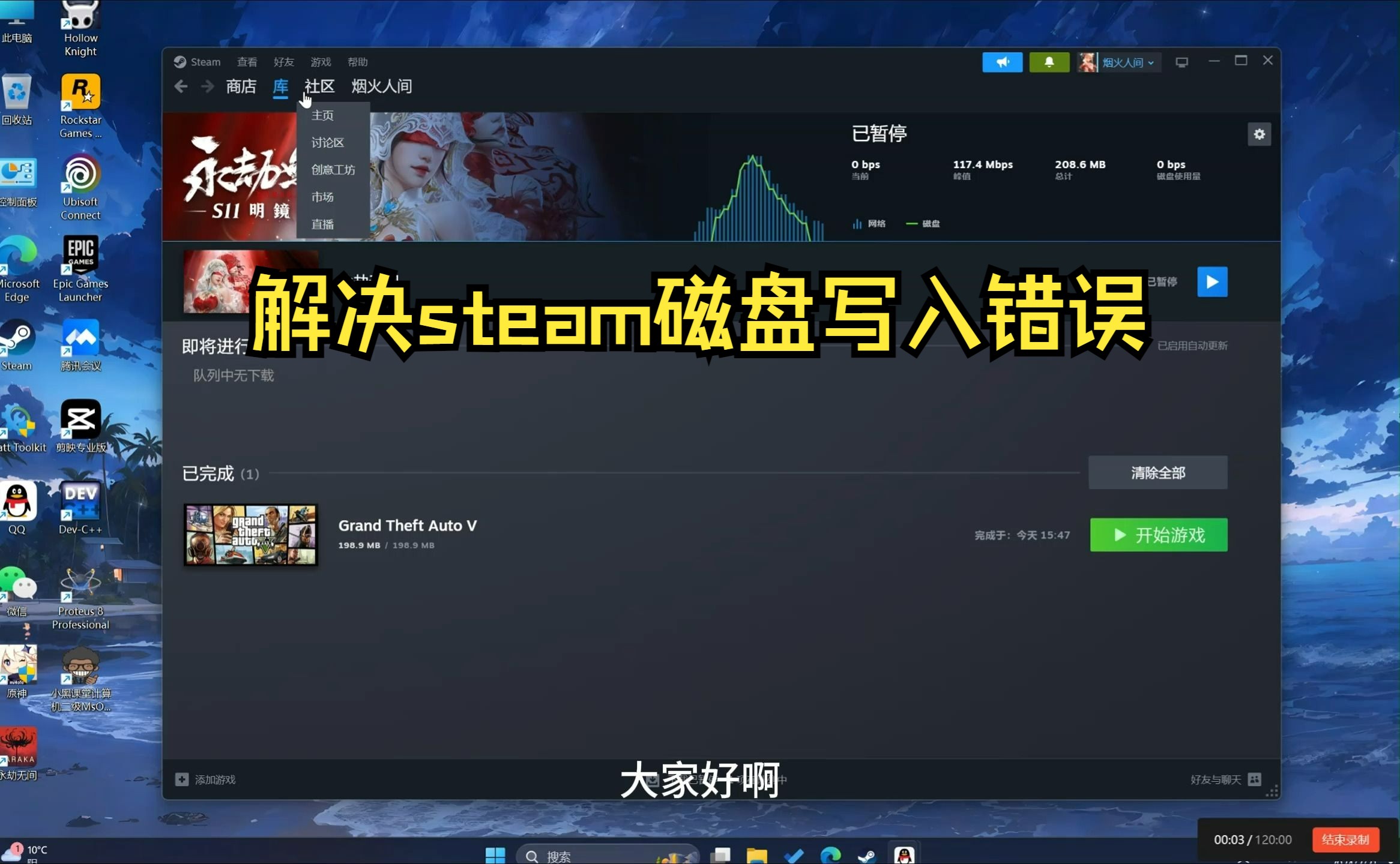Click Grand Theft Auto V cover thumbnail
The width and height of the screenshot is (1400, 864).
250,535
